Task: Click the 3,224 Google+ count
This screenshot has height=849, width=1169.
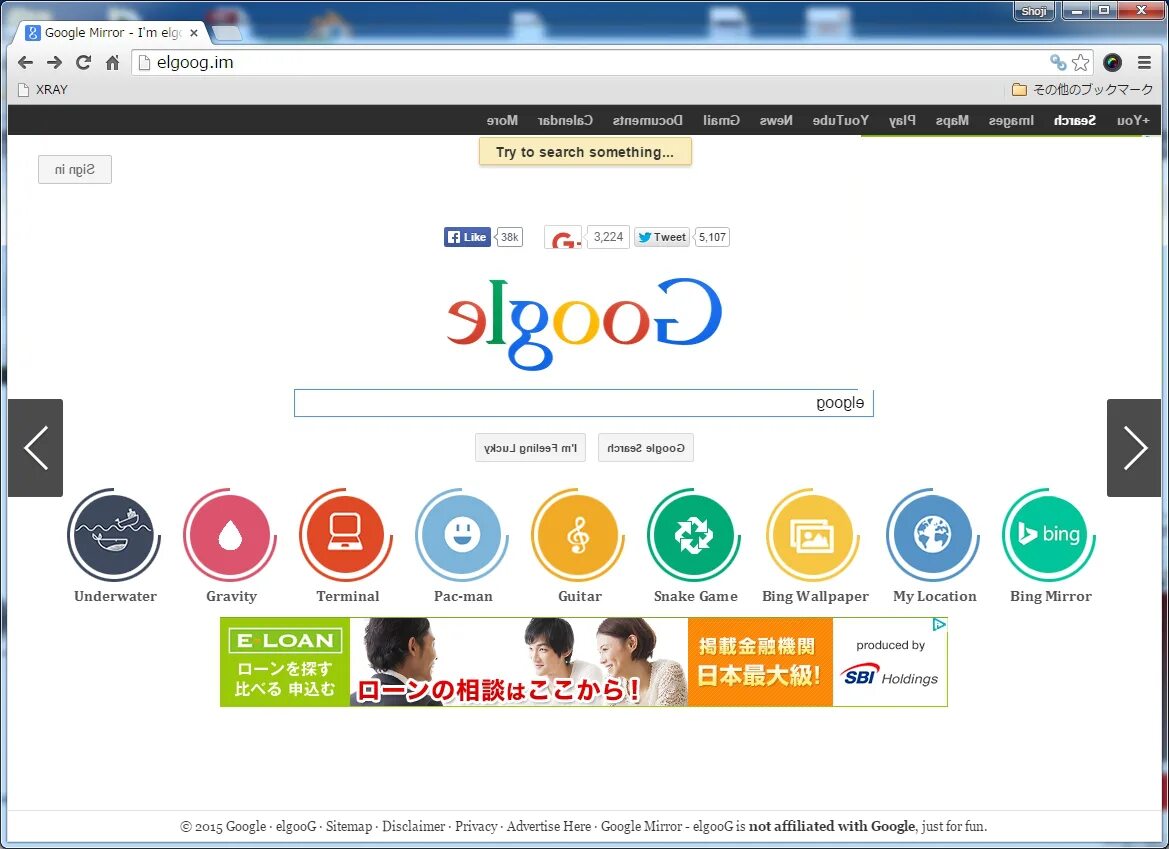Action: click(x=608, y=237)
